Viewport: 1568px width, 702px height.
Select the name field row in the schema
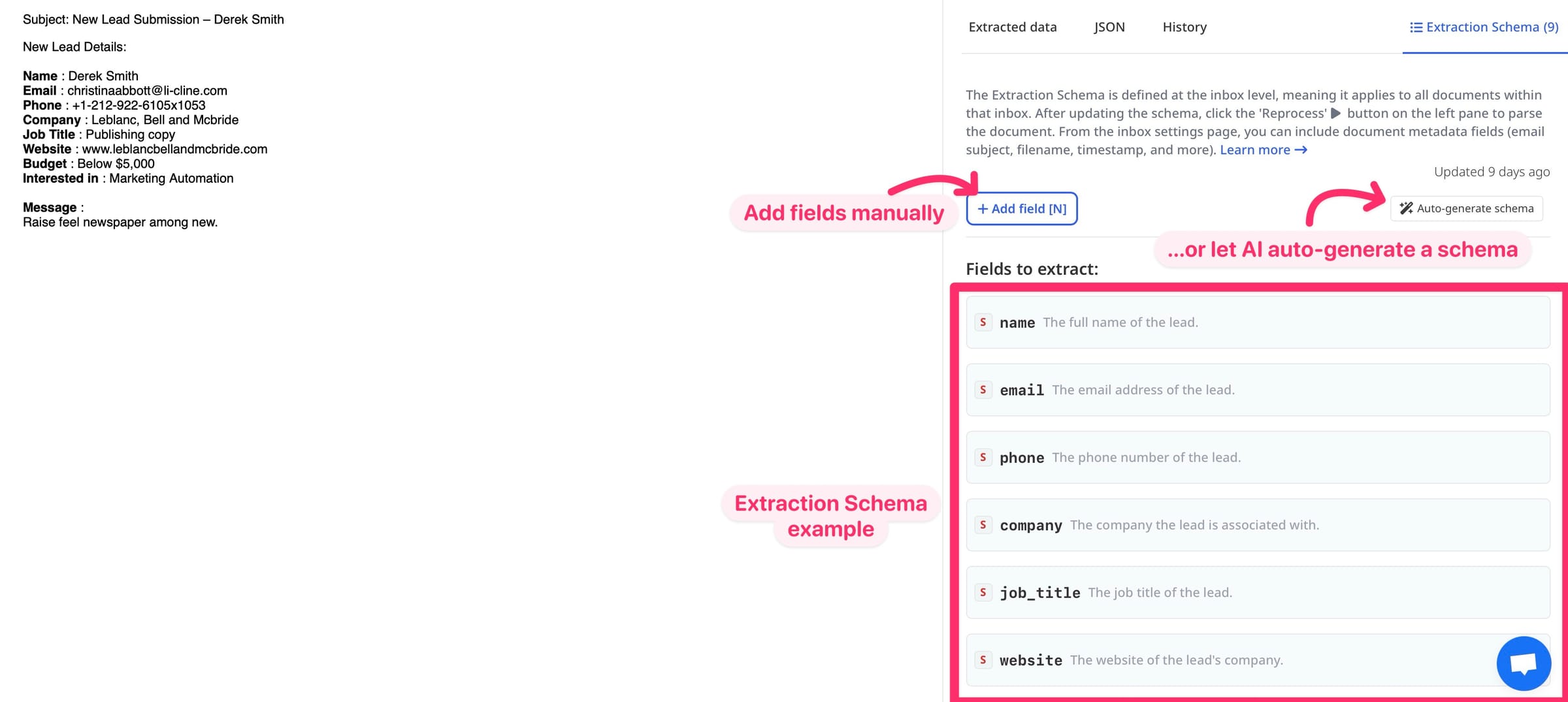click(x=1258, y=322)
